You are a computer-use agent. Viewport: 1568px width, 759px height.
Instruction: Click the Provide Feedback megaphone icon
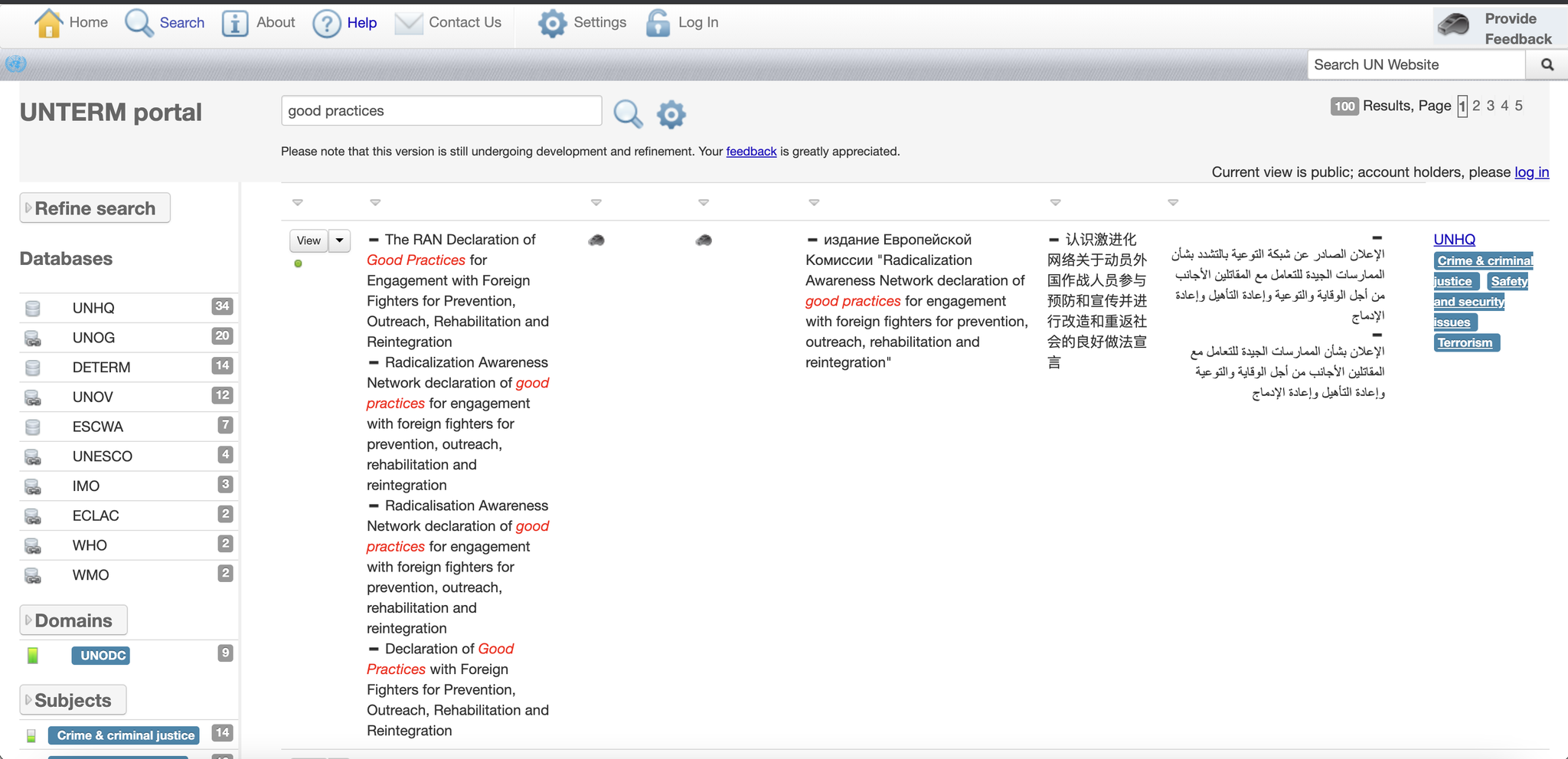click(x=1453, y=25)
